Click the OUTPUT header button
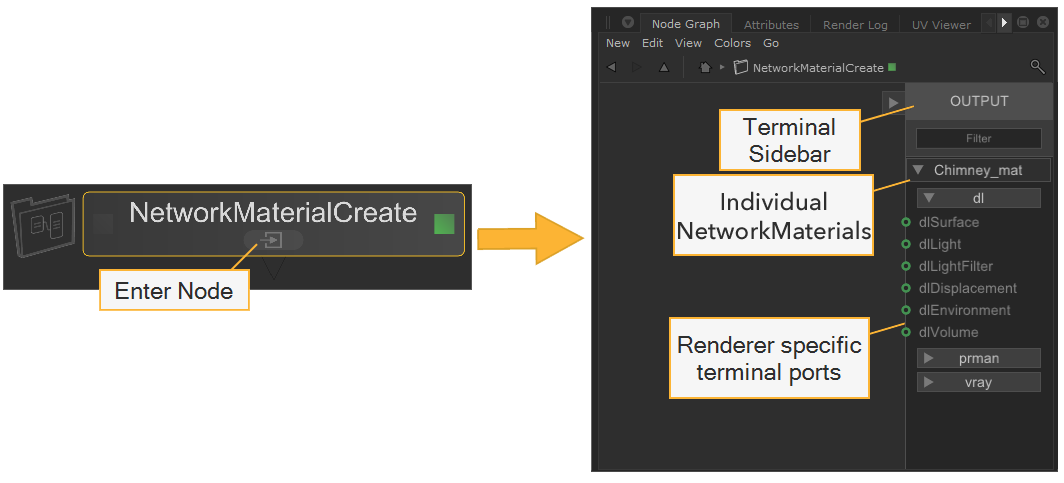The width and height of the screenshot is (1064, 483). pyautogui.click(x=979, y=101)
